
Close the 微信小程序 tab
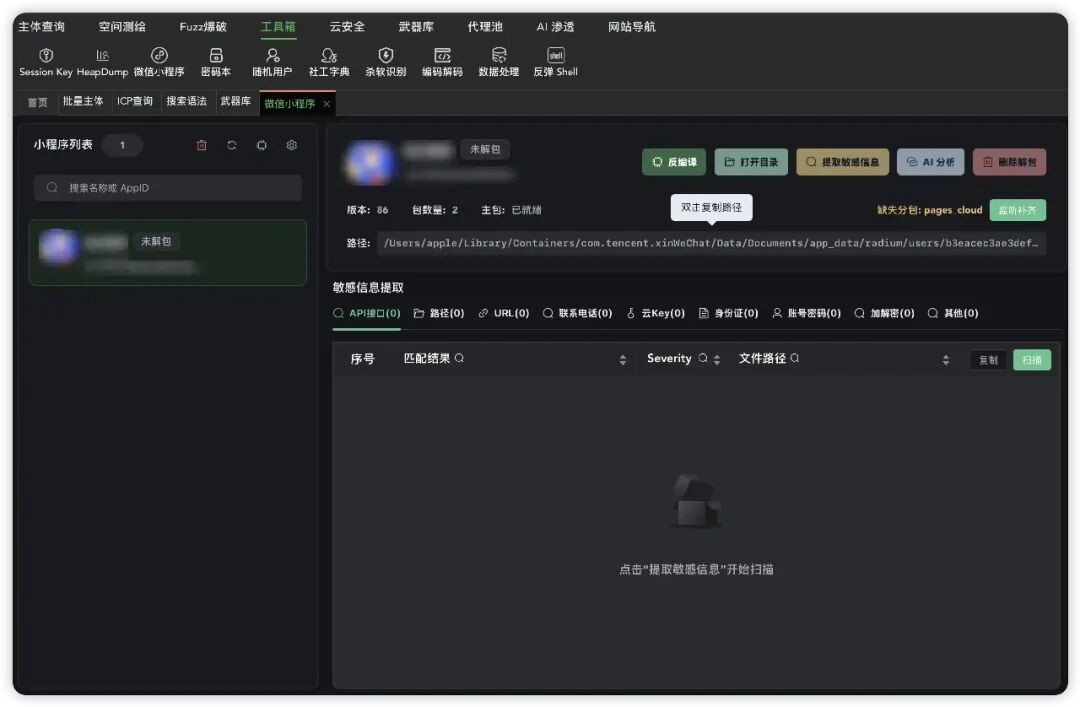(326, 104)
